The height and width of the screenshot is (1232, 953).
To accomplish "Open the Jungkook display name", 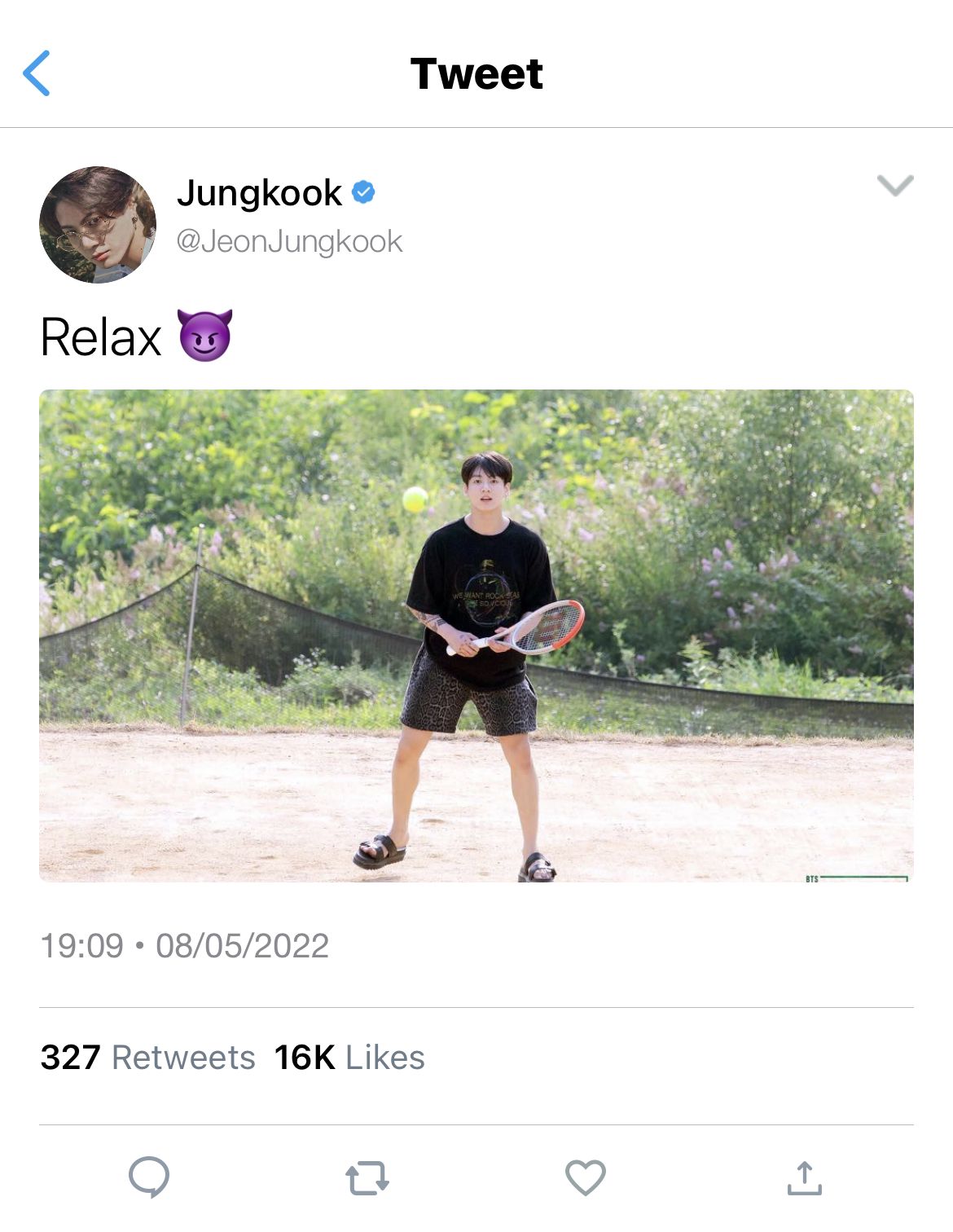I will coord(259,193).
